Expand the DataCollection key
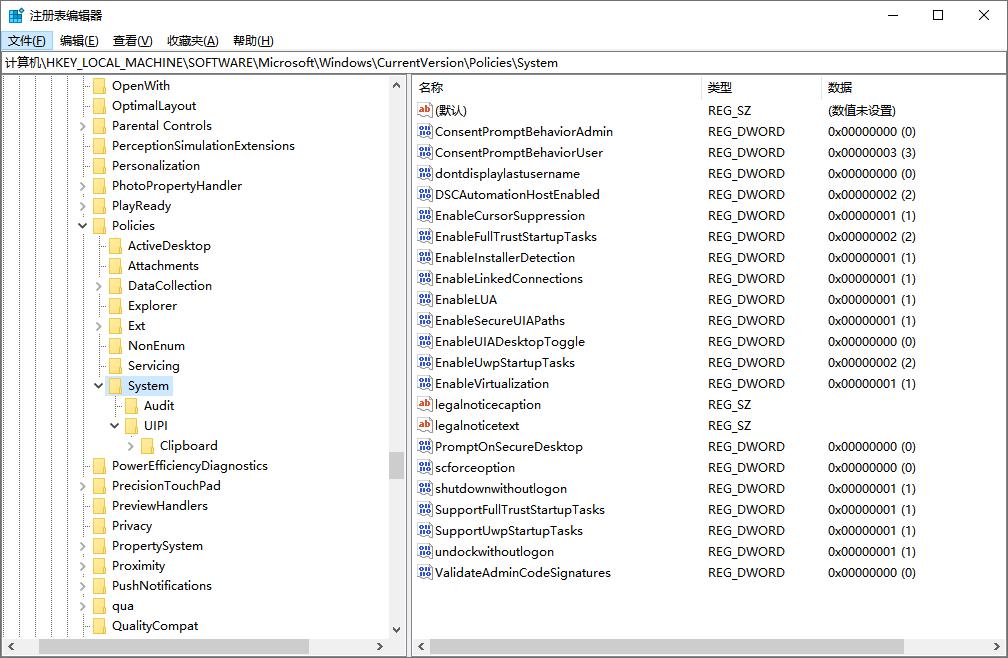 coord(99,286)
